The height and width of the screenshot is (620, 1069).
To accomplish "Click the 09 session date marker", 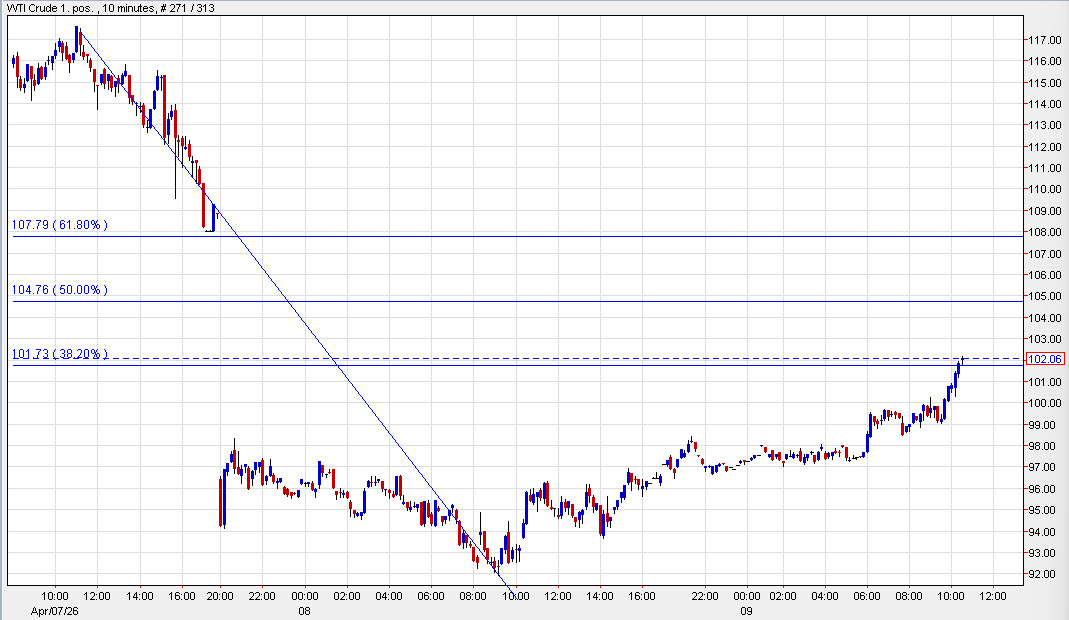I will (x=746, y=608).
